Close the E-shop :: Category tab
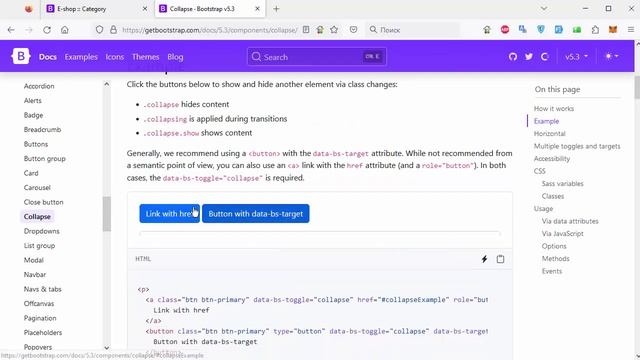The width and height of the screenshot is (640, 360). pyautogui.click(x=145, y=9)
